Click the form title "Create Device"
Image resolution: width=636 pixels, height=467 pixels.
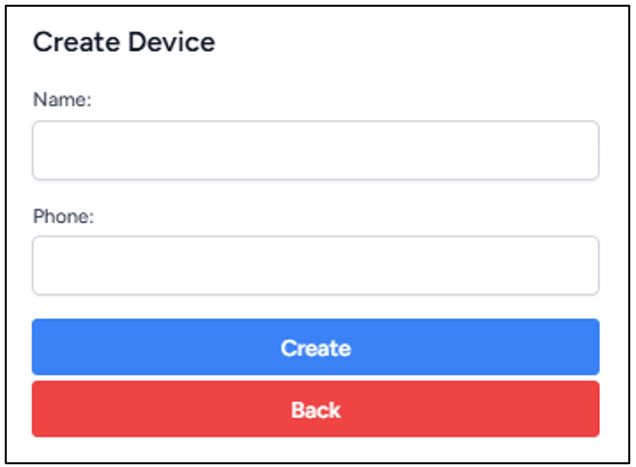(124, 42)
